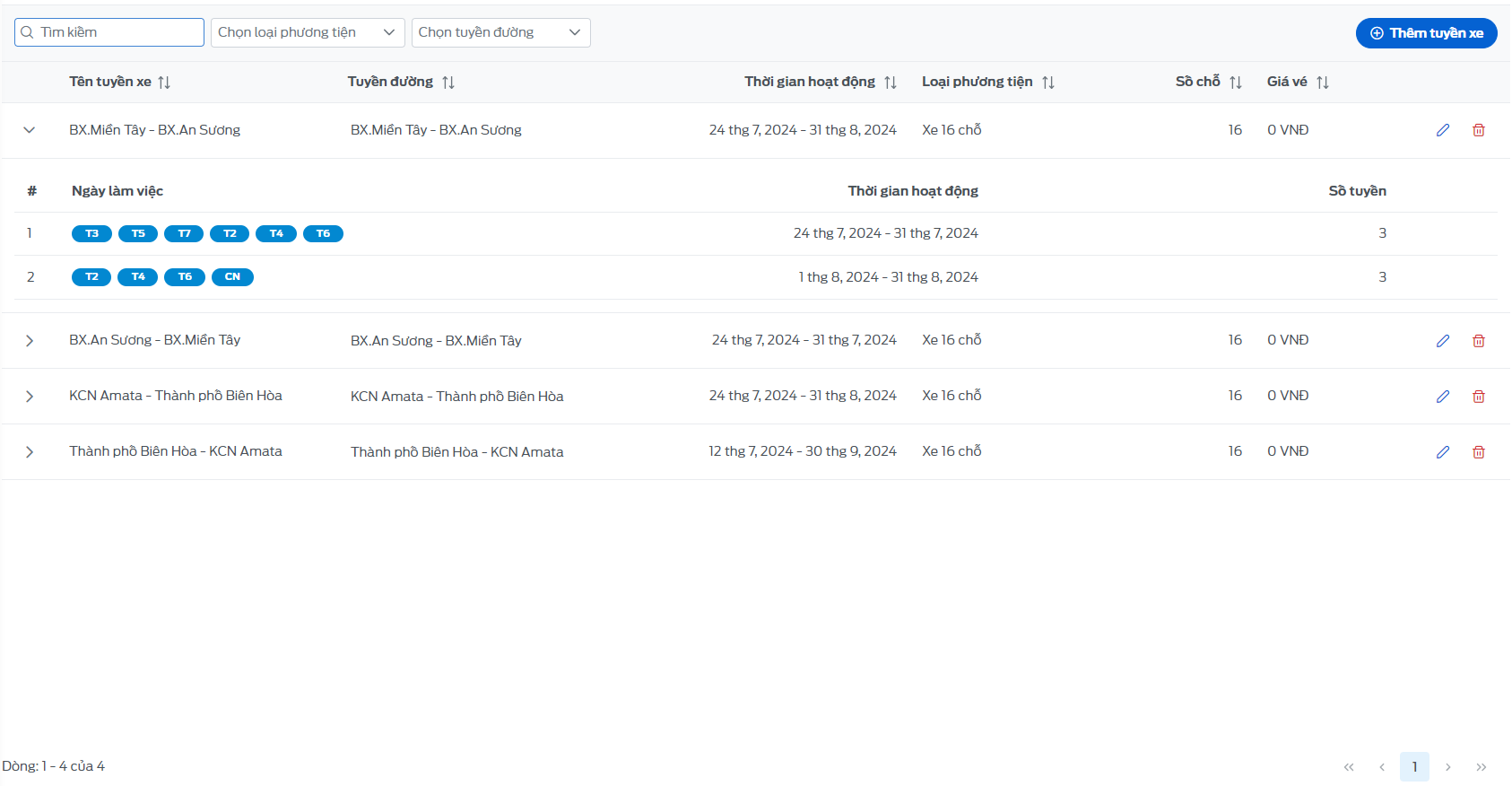This screenshot has width=1512, height=786.
Task: Click T5 day tag in schedule row 1
Action: pyautogui.click(x=138, y=234)
